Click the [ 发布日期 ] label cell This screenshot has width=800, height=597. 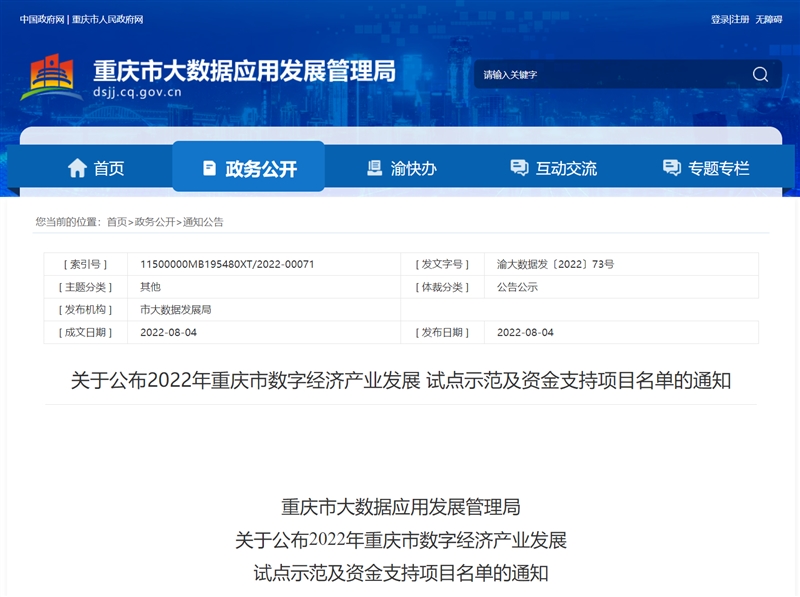coord(442,332)
